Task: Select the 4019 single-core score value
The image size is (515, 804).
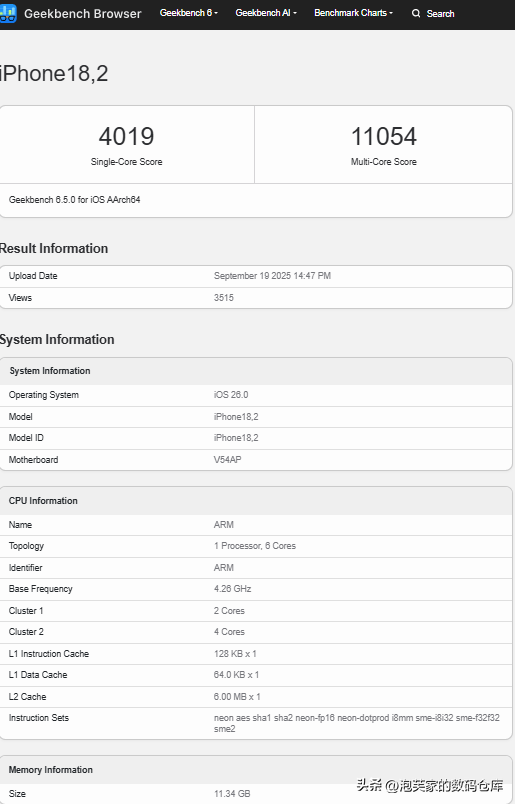Action: pyautogui.click(x=126, y=136)
